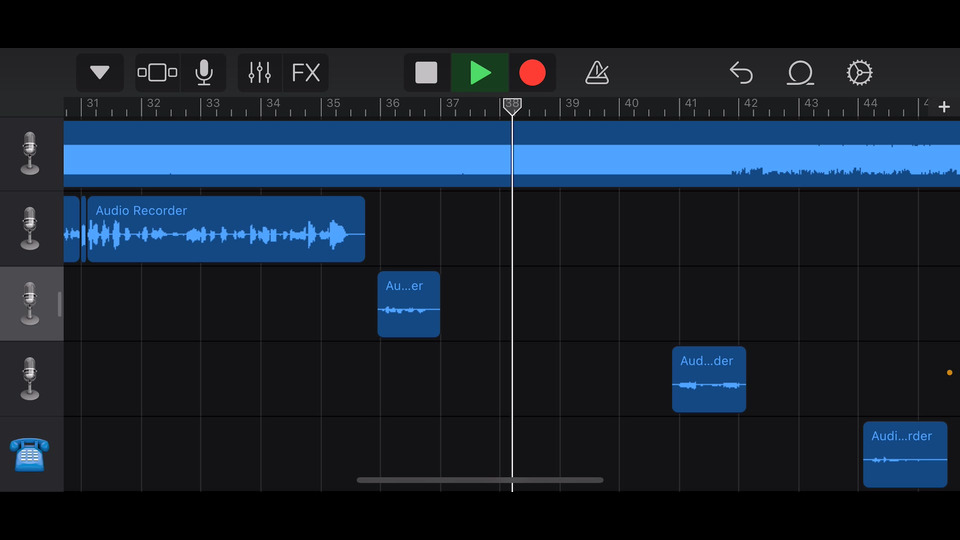Select the telephone track header icon
The width and height of the screenshot is (960, 540).
[29, 454]
